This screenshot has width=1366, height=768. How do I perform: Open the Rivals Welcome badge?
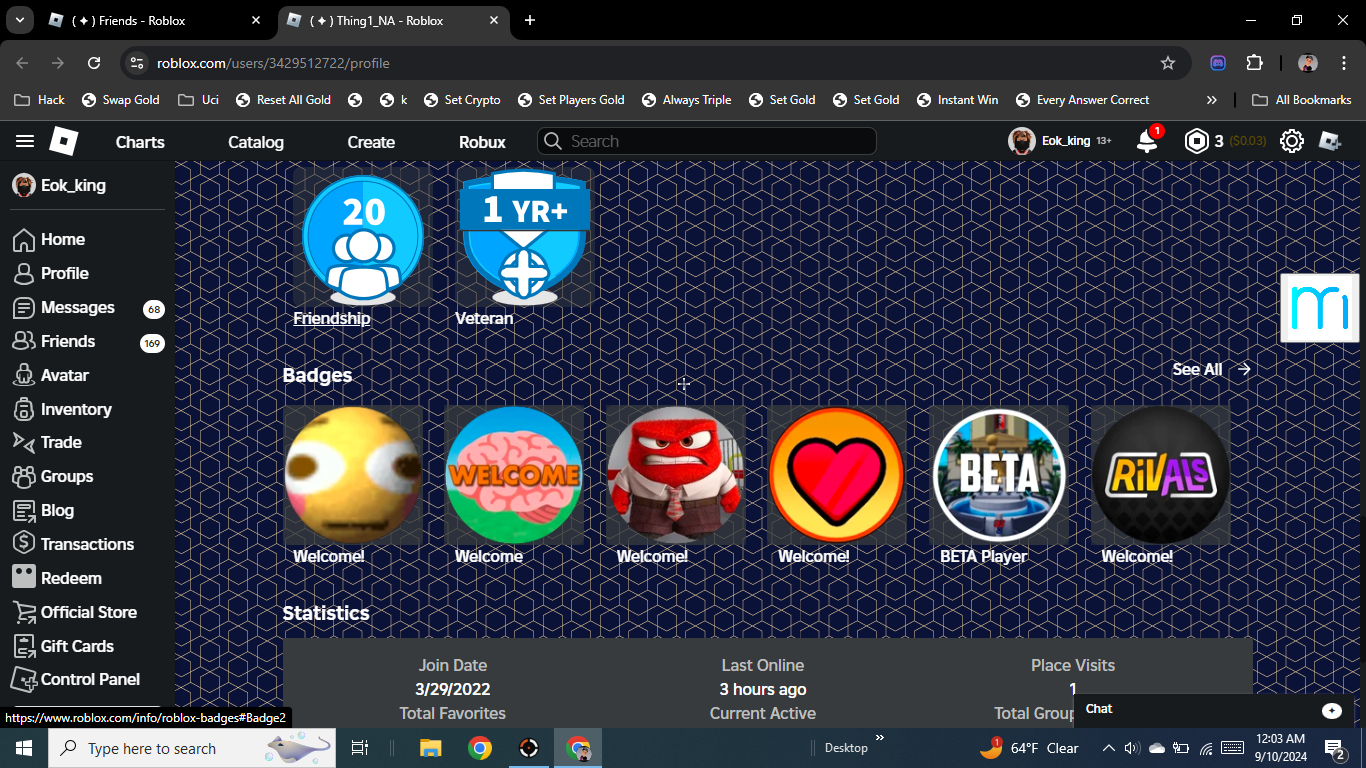pyautogui.click(x=1160, y=475)
